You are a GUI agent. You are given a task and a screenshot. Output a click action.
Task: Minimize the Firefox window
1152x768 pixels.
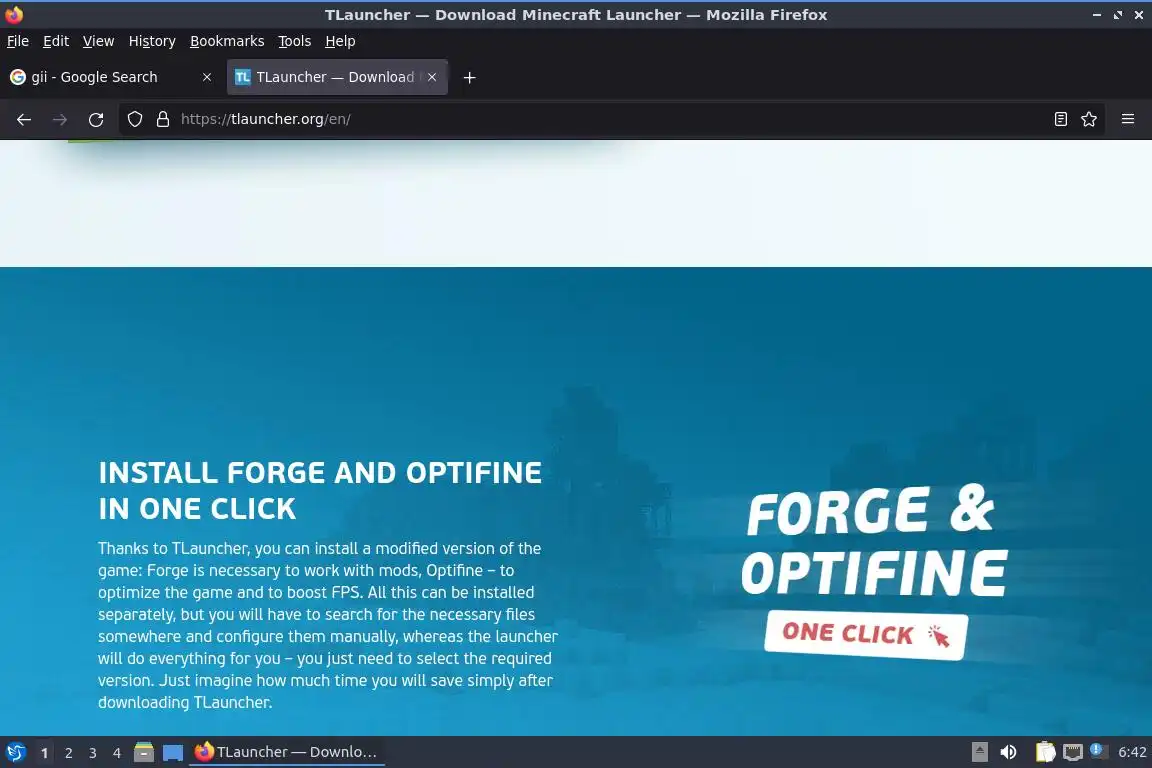pos(1097,15)
